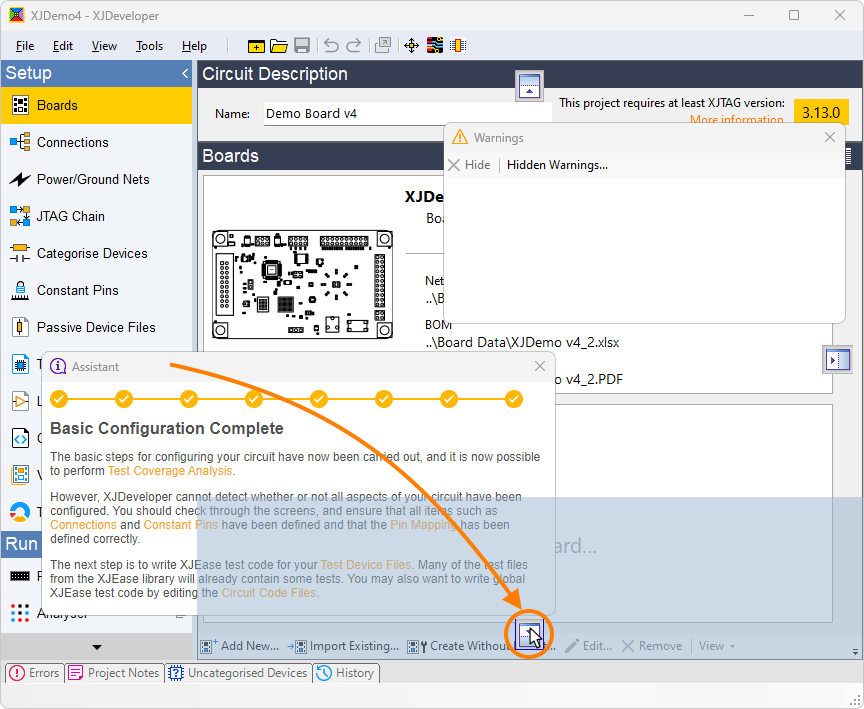The height and width of the screenshot is (709, 864).
Task: Close the Warnings popup panel
Action: click(x=830, y=138)
